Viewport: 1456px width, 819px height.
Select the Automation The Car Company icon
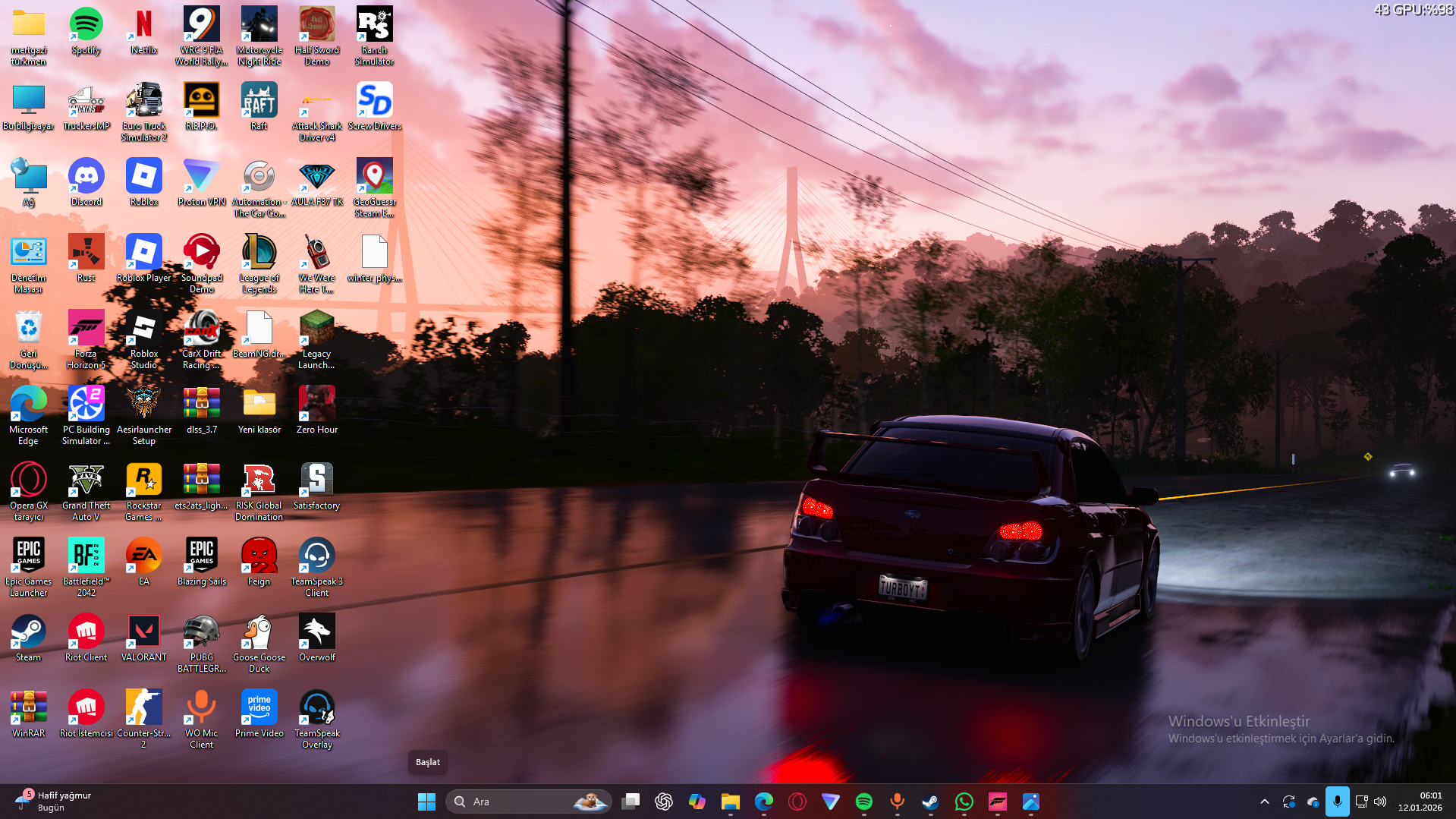coord(259,188)
